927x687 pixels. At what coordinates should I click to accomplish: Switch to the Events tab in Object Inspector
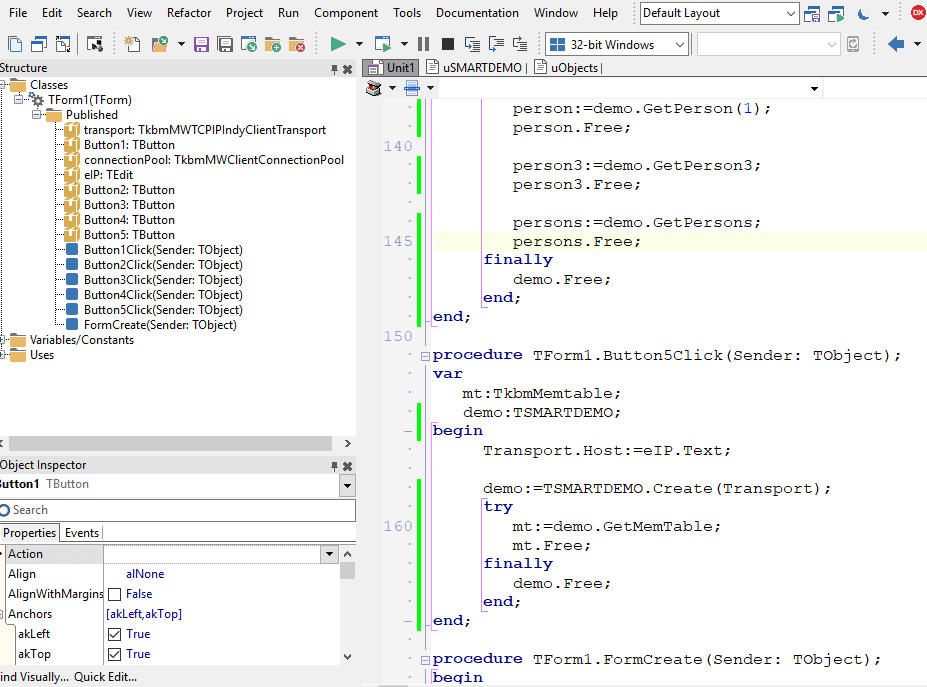pos(81,532)
